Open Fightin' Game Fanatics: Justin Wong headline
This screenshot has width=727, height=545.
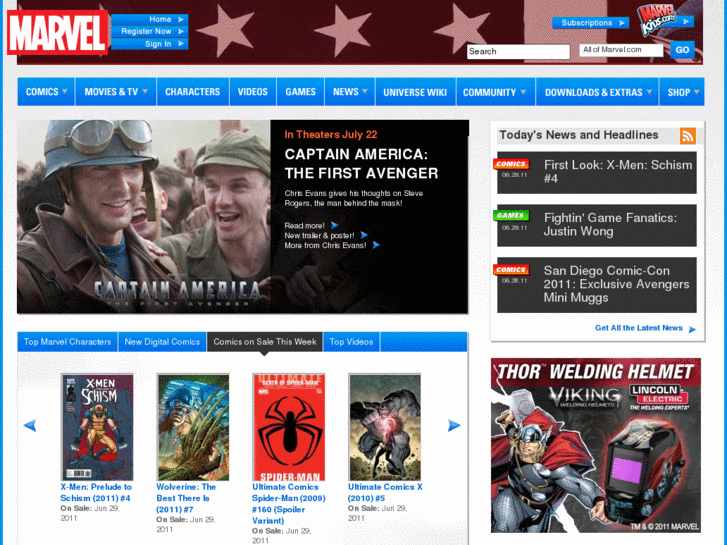point(610,224)
